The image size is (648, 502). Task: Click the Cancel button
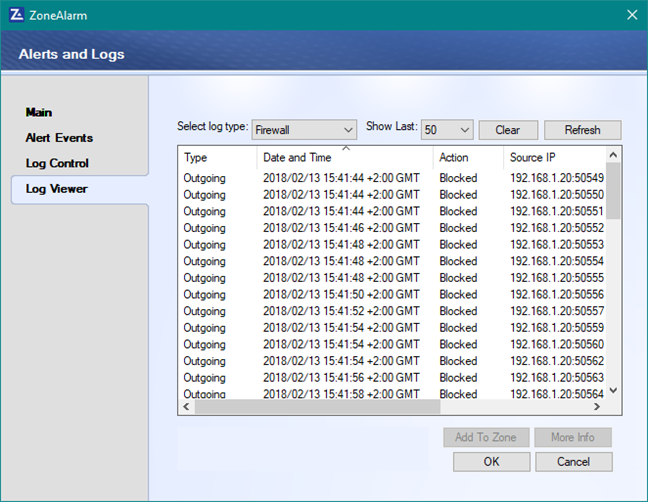pyautogui.click(x=574, y=462)
